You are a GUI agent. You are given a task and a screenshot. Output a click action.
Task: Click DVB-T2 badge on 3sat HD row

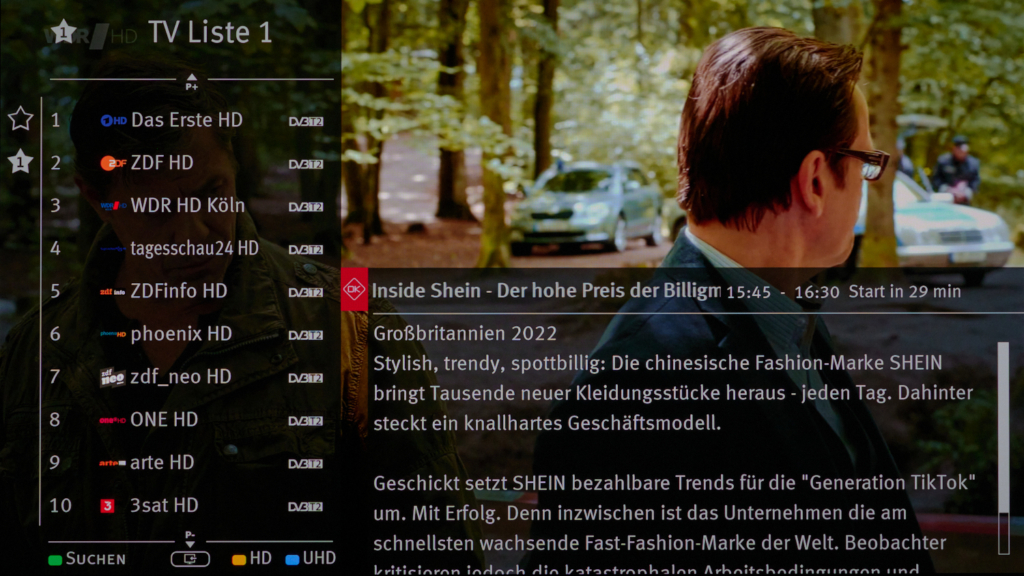(306, 507)
